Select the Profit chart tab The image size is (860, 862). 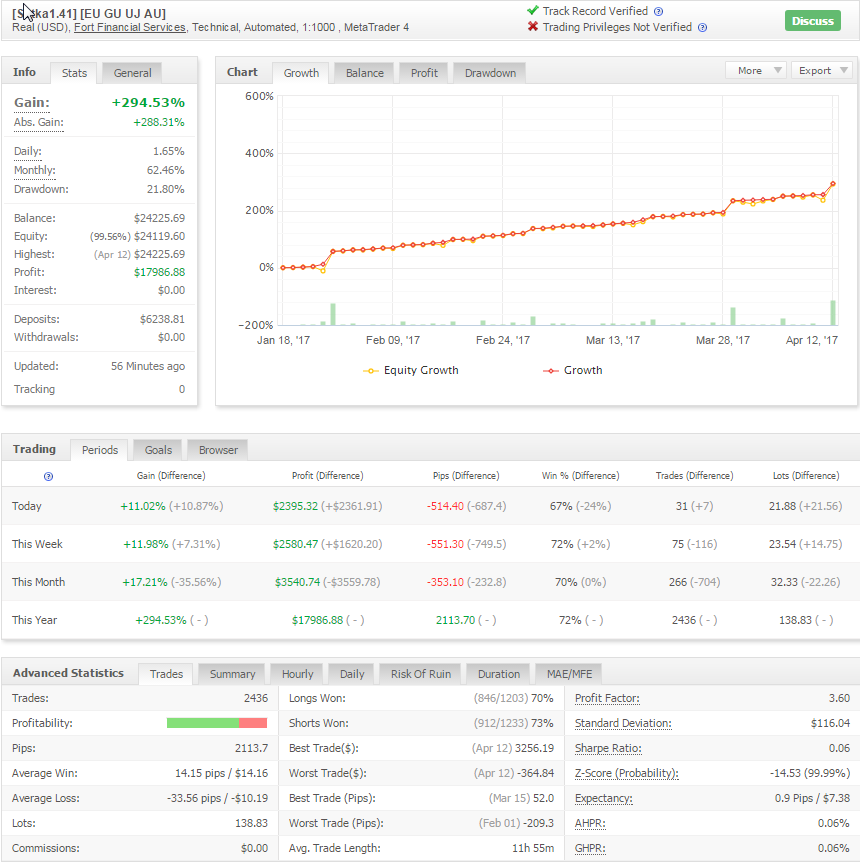424,73
